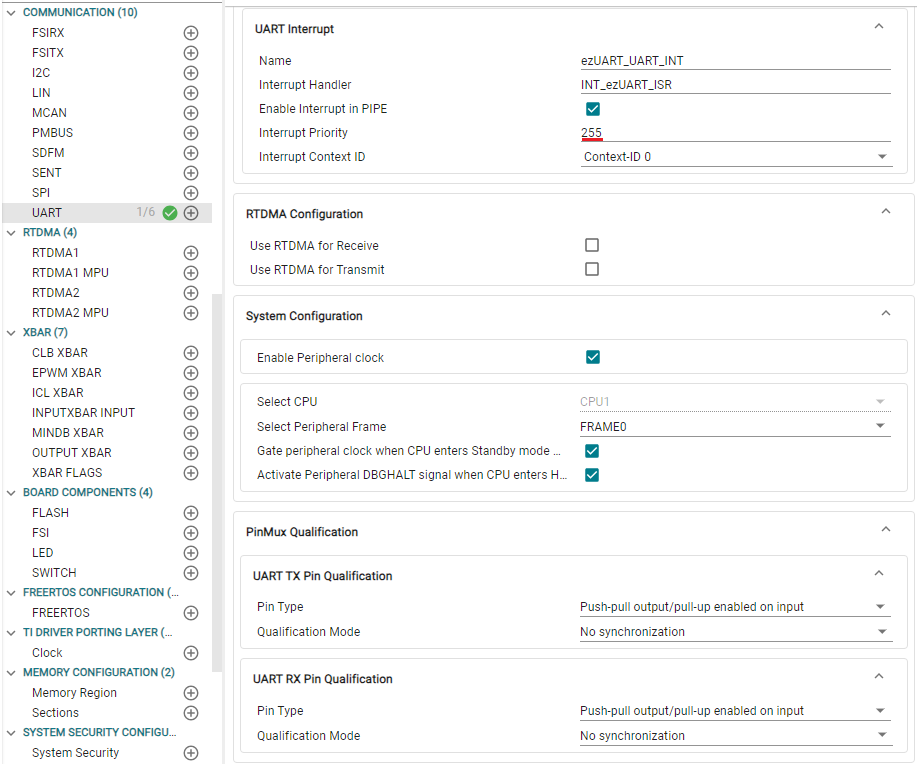Select the UART item in module list

[x=47, y=213]
